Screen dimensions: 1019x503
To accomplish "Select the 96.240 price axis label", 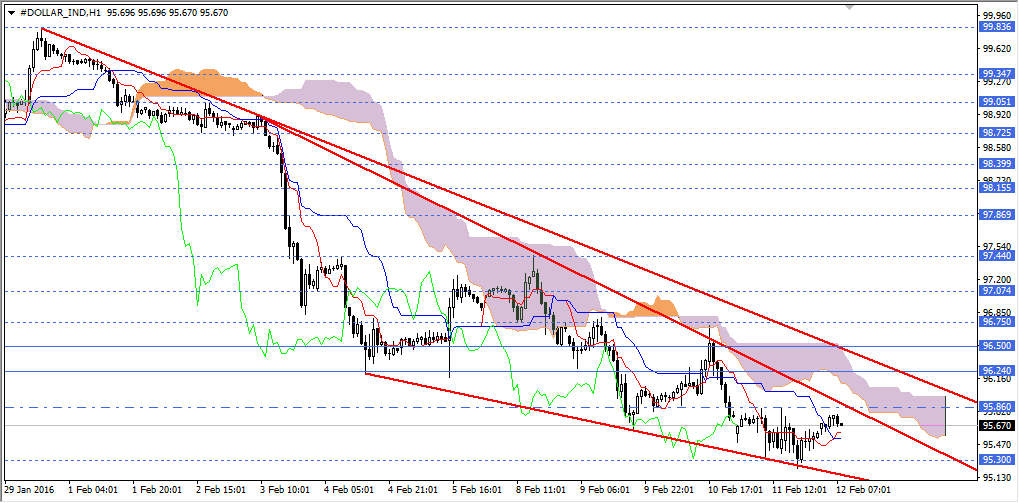I will coord(997,371).
